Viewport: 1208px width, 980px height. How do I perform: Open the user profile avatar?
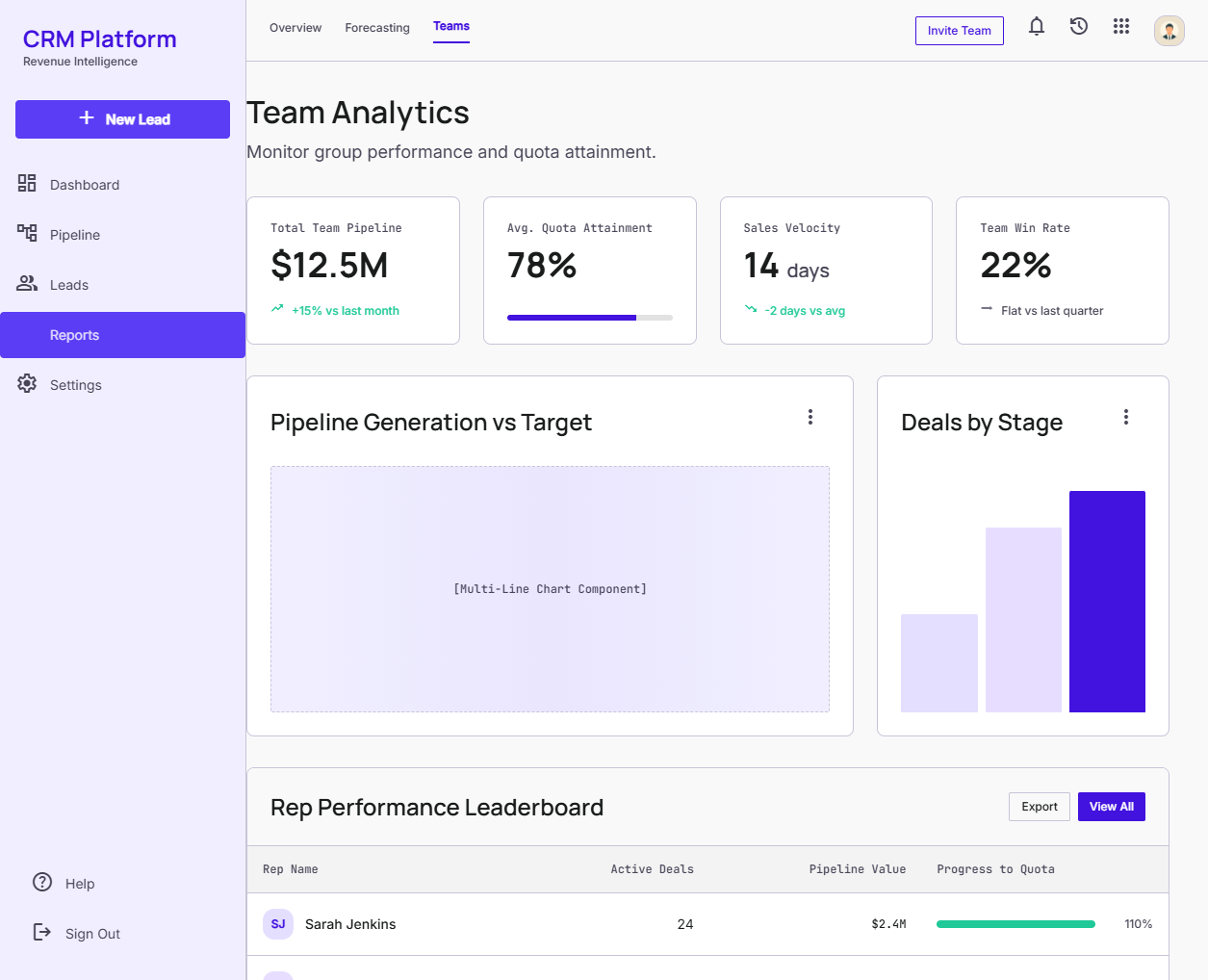(x=1169, y=31)
